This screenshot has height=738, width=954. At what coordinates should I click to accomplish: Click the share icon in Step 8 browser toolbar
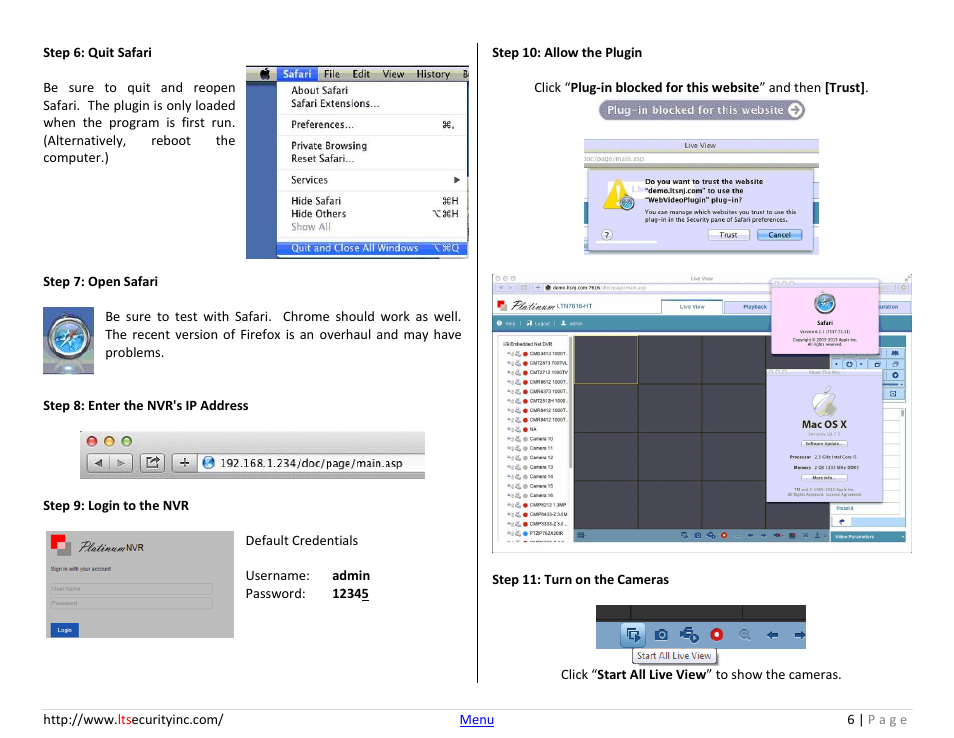pyautogui.click(x=152, y=463)
